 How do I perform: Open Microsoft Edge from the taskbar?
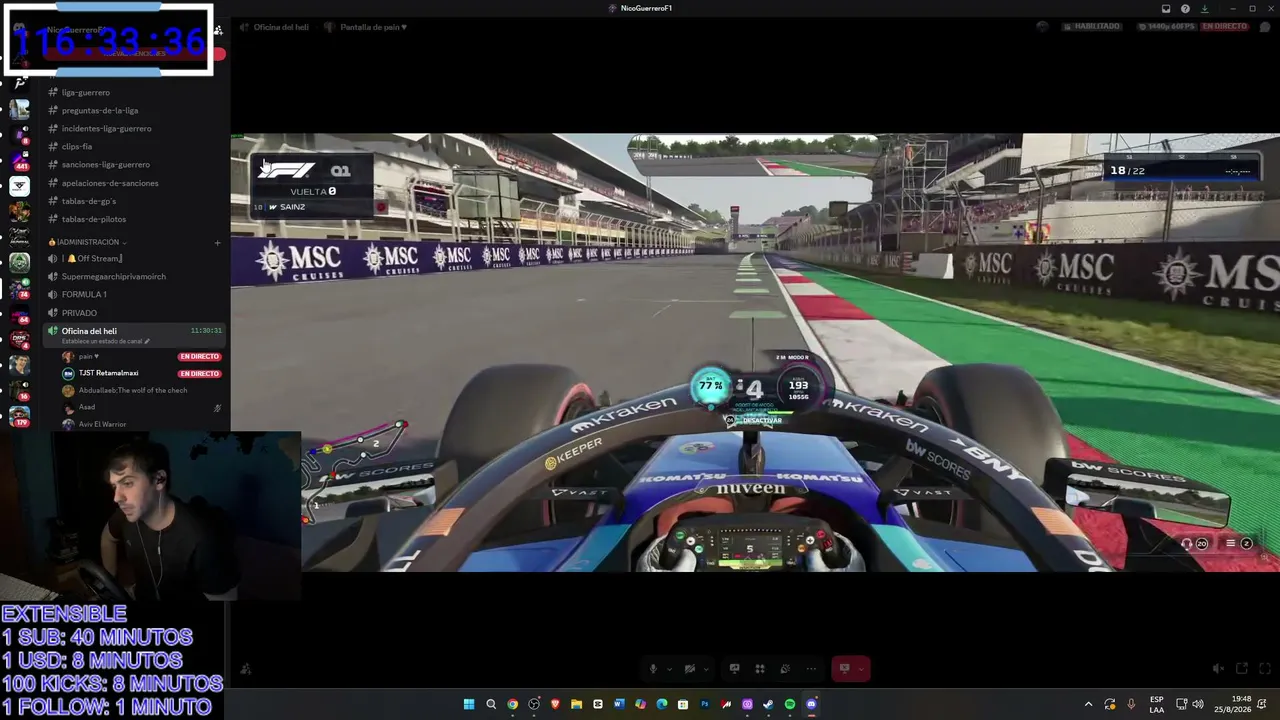662,704
